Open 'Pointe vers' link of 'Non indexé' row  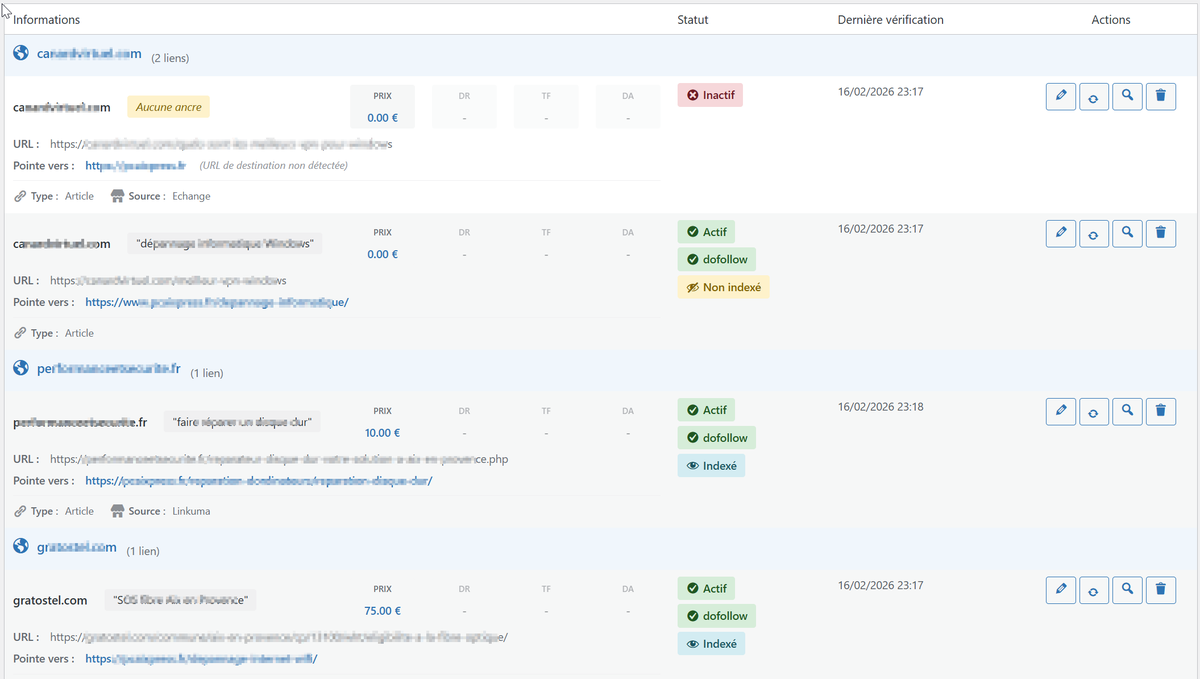coord(217,301)
